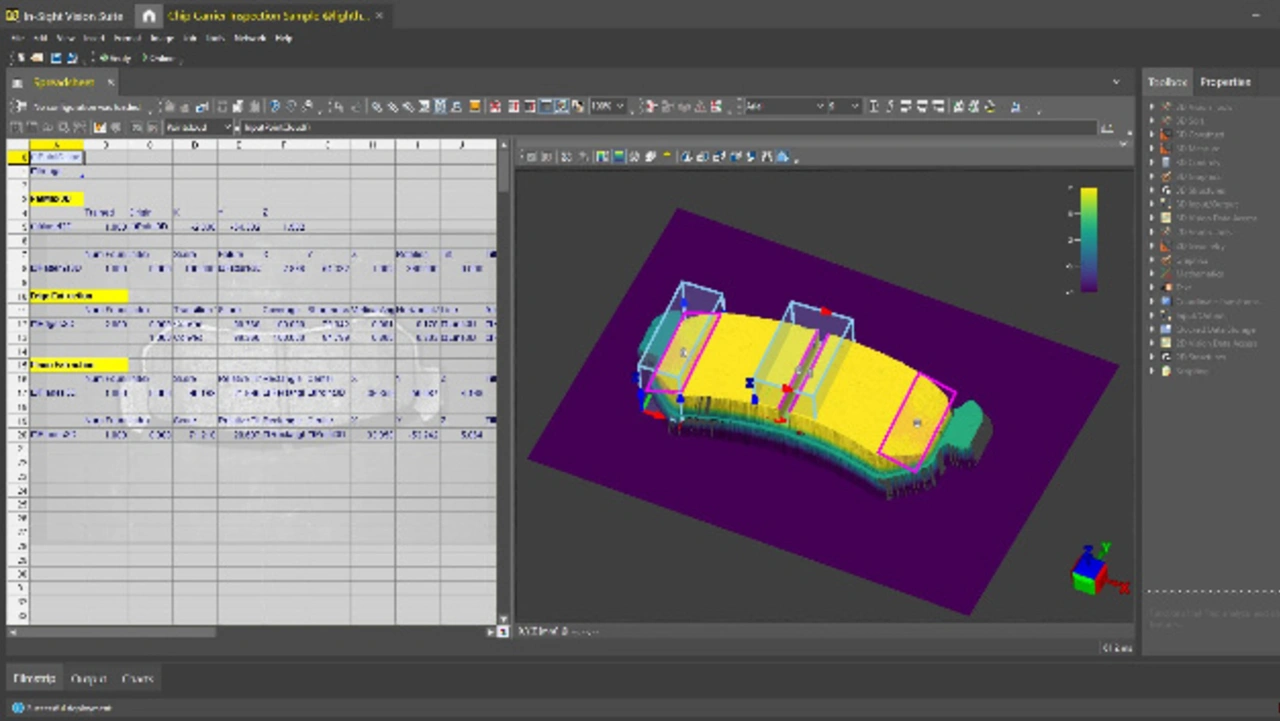Viewport: 1280px width, 721px height.
Task: Click the yellow icon in 3D viewer toolbar
Action: pyautogui.click(x=667, y=156)
